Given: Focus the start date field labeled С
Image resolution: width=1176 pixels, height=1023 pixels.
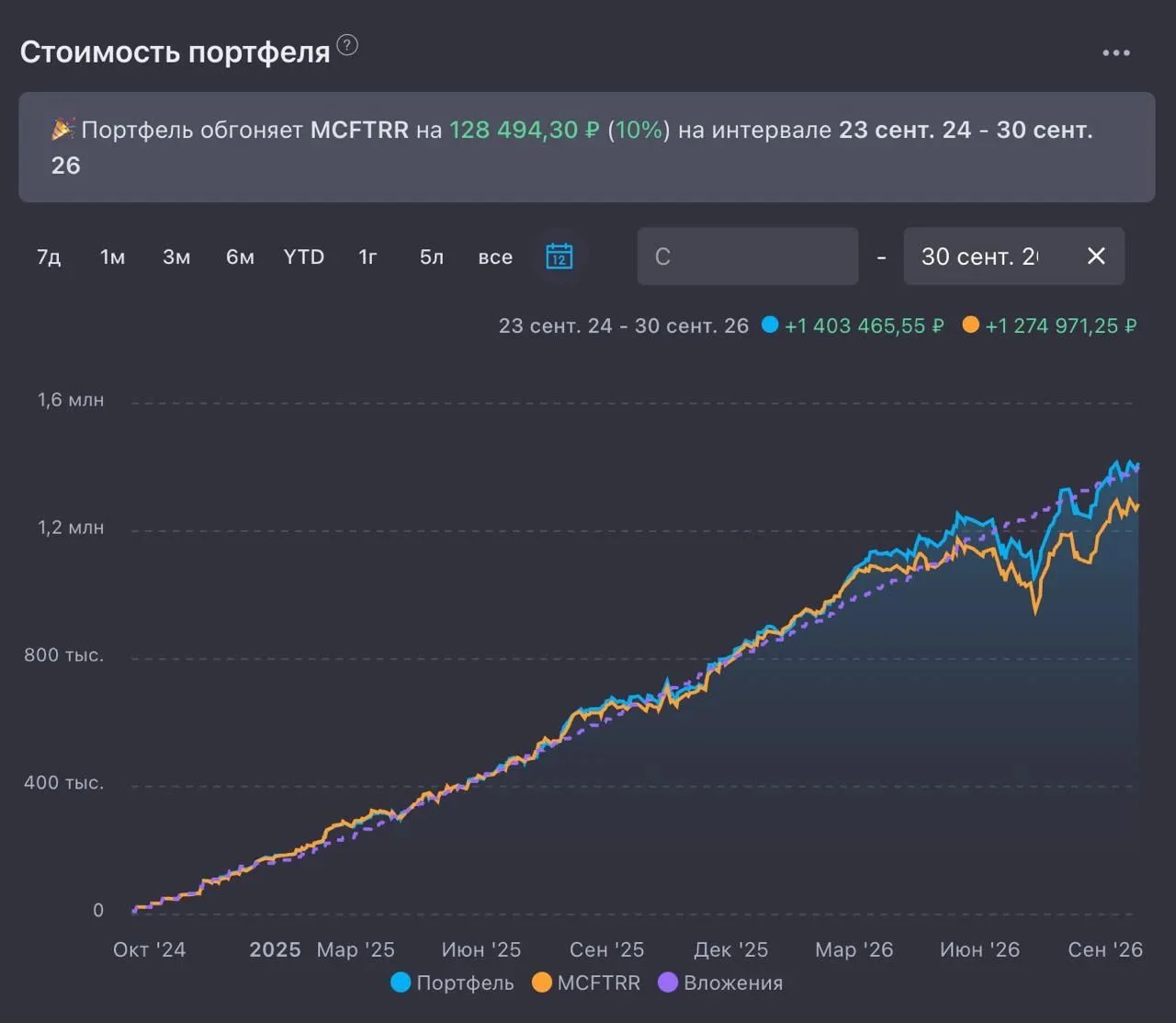Looking at the screenshot, I should point(748,256).
